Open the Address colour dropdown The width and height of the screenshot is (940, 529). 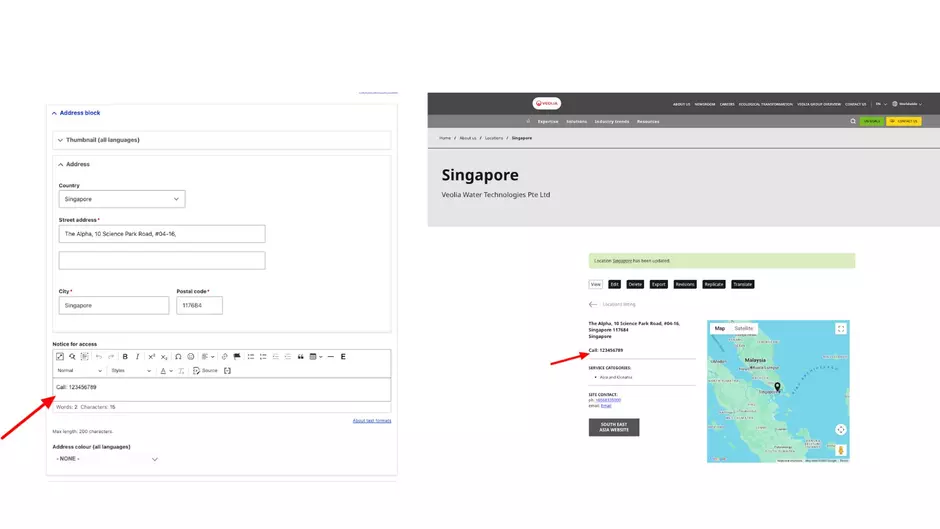tap(107, 459)
